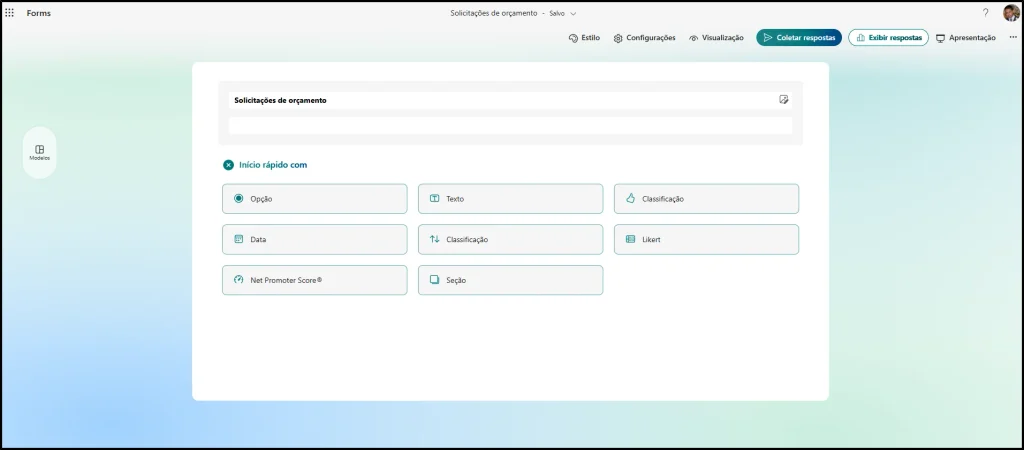Close the Início rápido com panel
The image size is (1024, 450).
click(x=228, y=165)
